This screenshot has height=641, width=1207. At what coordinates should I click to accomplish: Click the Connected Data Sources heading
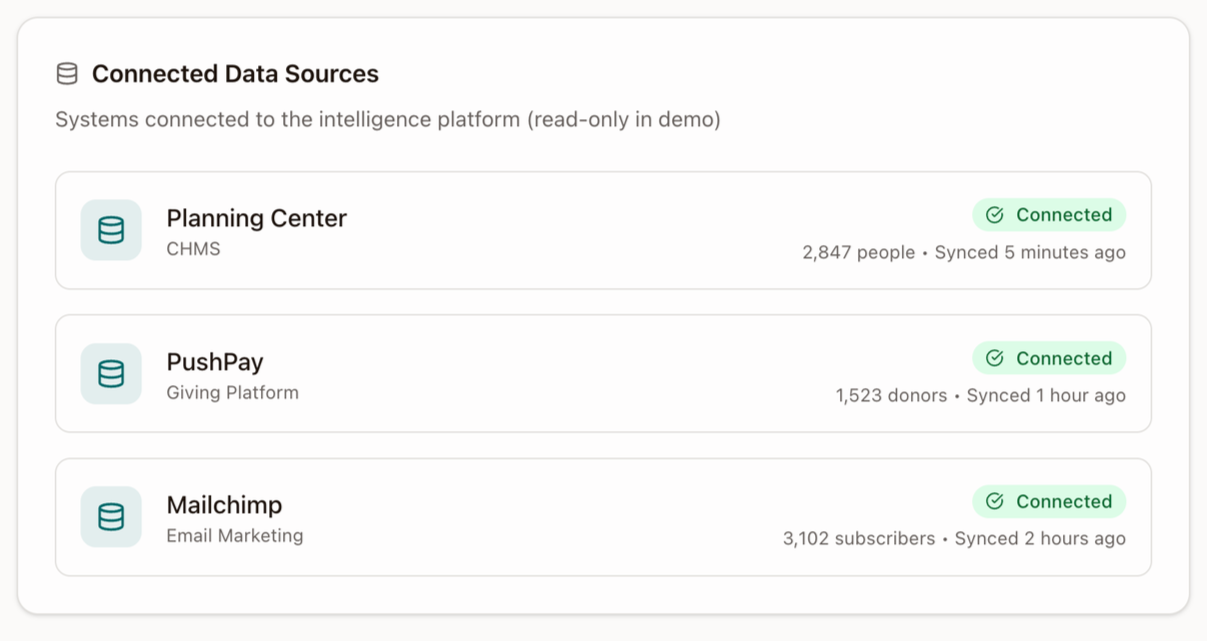(x=235, y=74)
